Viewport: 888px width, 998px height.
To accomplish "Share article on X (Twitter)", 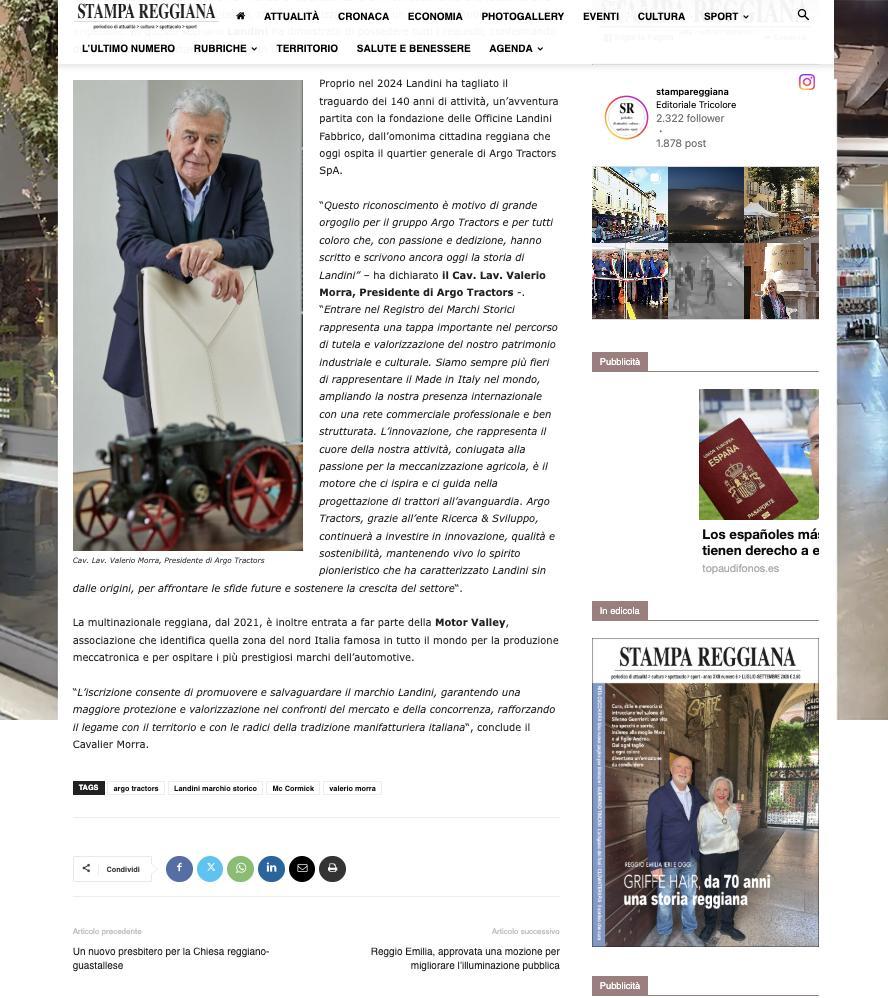I will (210, 868).
